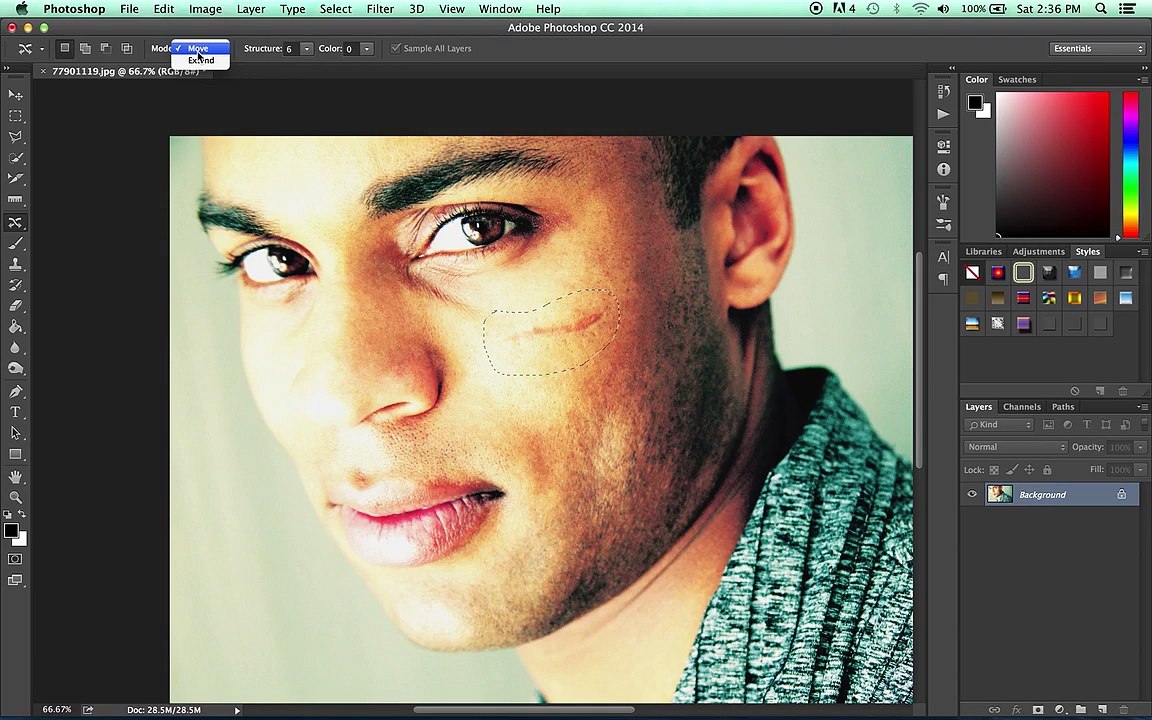Select the Pen tool

tap(15, 391)
